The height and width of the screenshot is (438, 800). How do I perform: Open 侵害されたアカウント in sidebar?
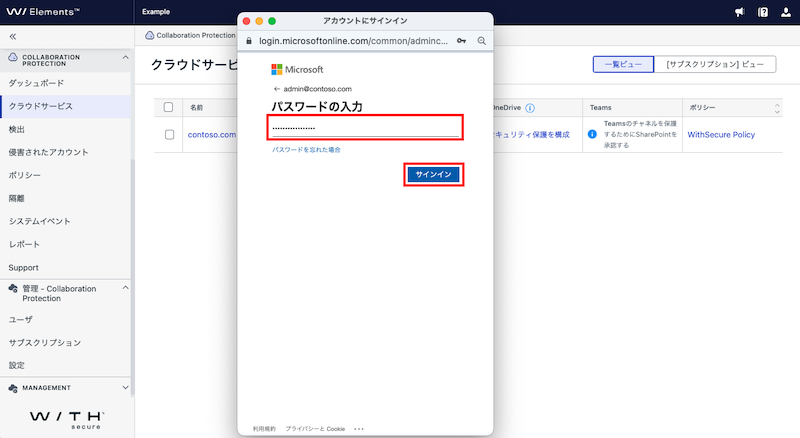[65, 152]
